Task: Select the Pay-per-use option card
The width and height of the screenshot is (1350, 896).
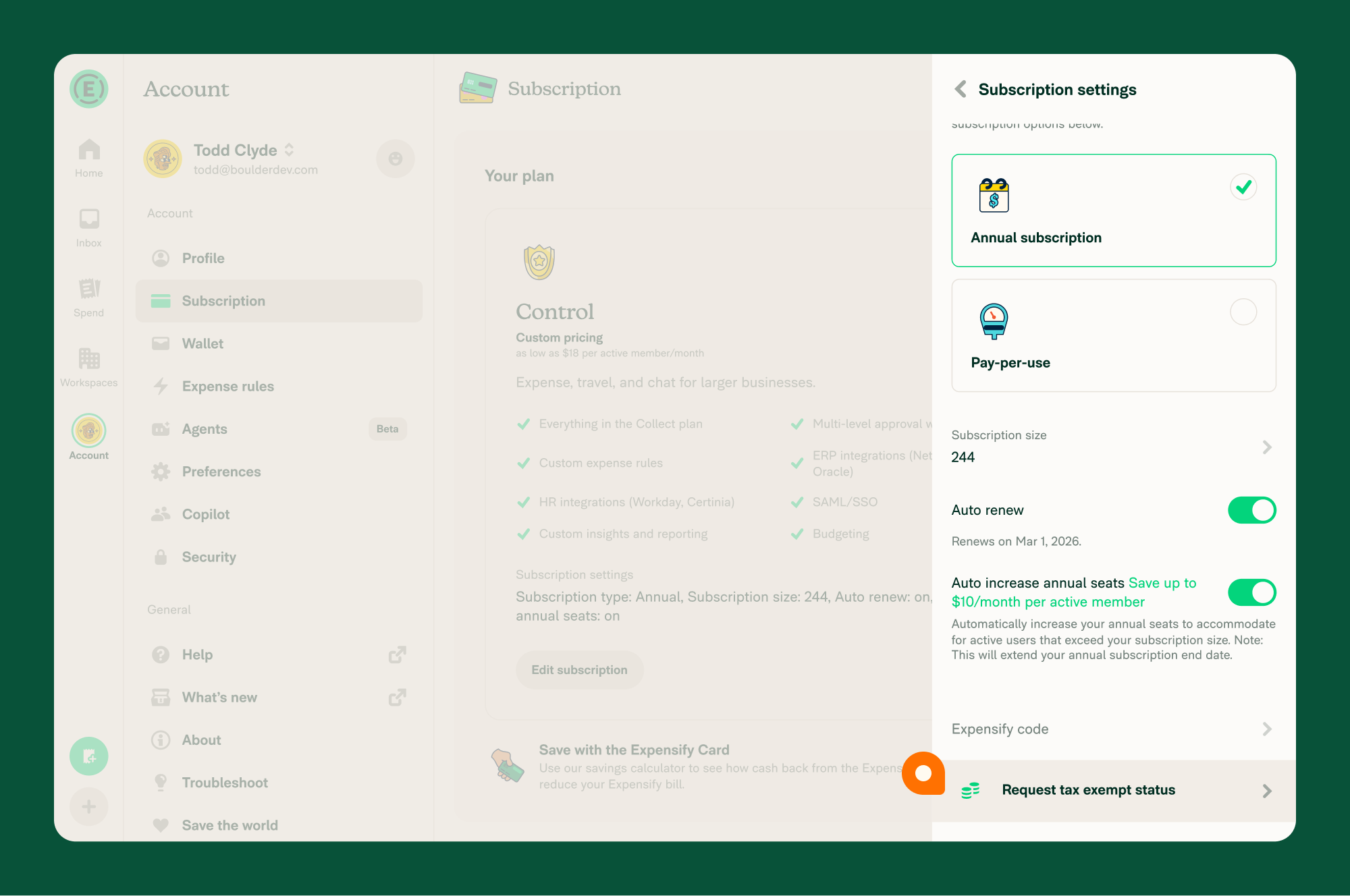Action: coord(1114,335)
